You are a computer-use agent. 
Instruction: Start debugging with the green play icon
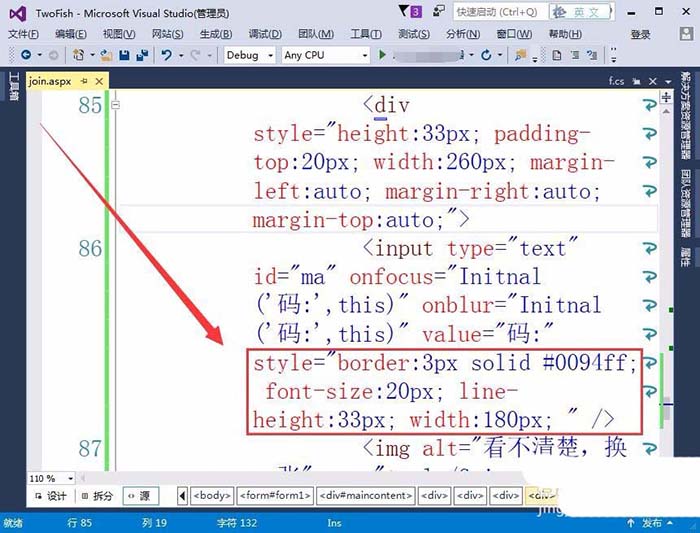(x=382, y=55)
